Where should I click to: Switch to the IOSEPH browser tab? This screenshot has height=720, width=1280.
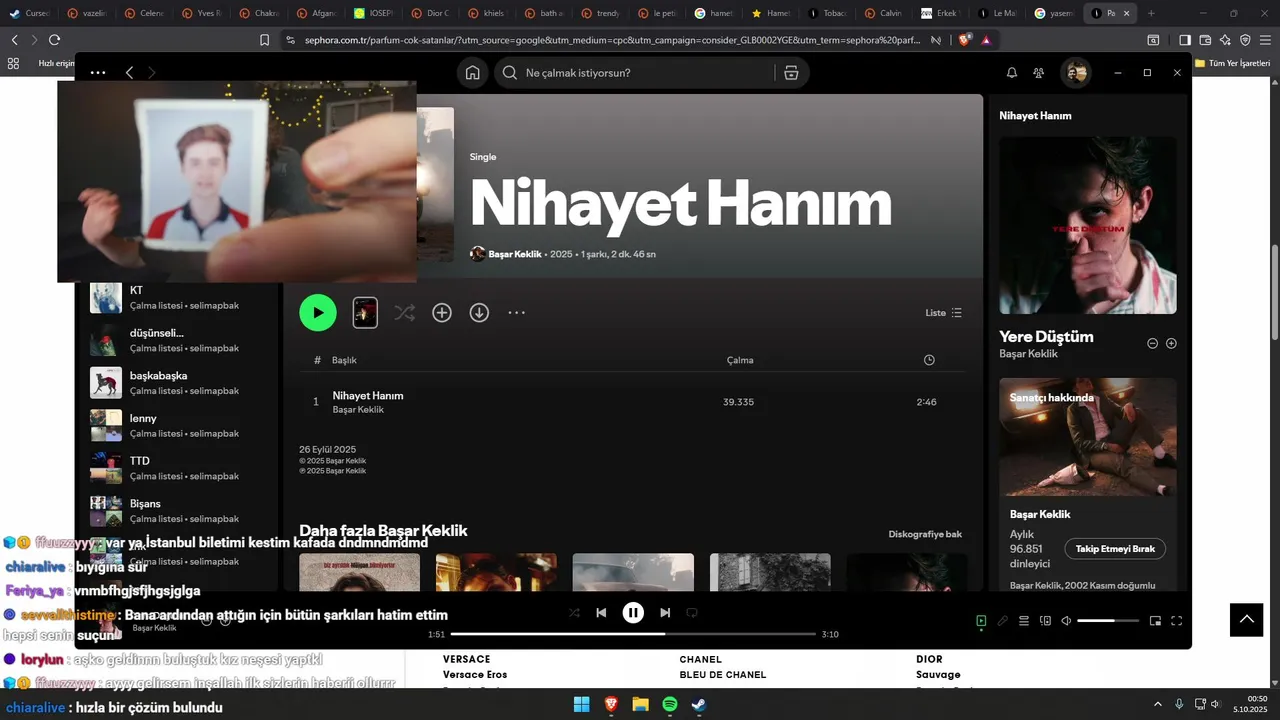[x=374, y=13]
